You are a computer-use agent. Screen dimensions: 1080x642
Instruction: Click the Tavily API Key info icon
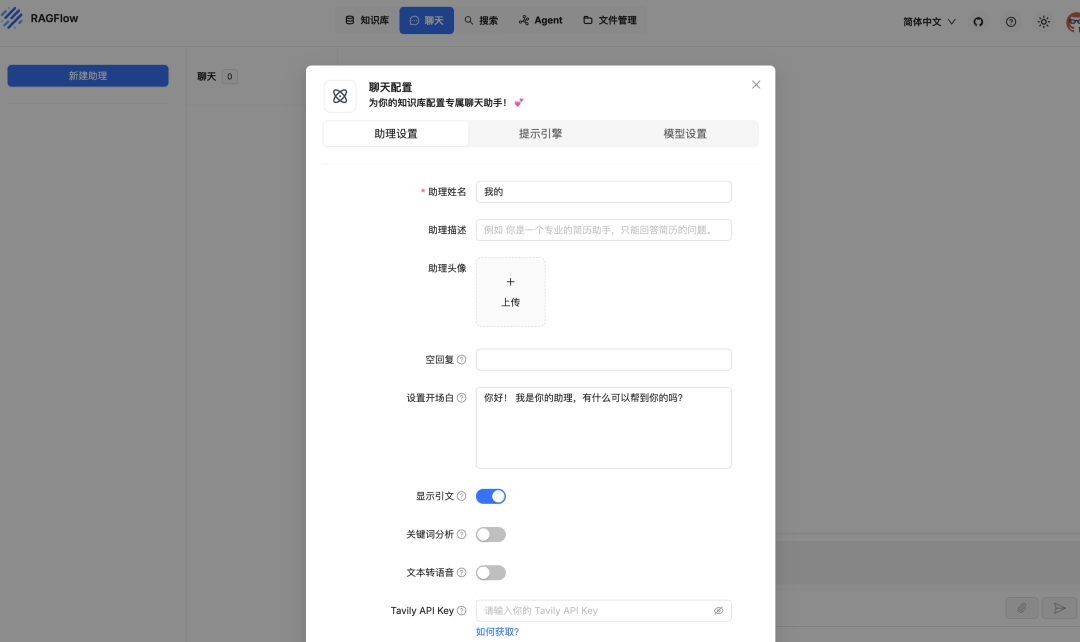point(463,610)
